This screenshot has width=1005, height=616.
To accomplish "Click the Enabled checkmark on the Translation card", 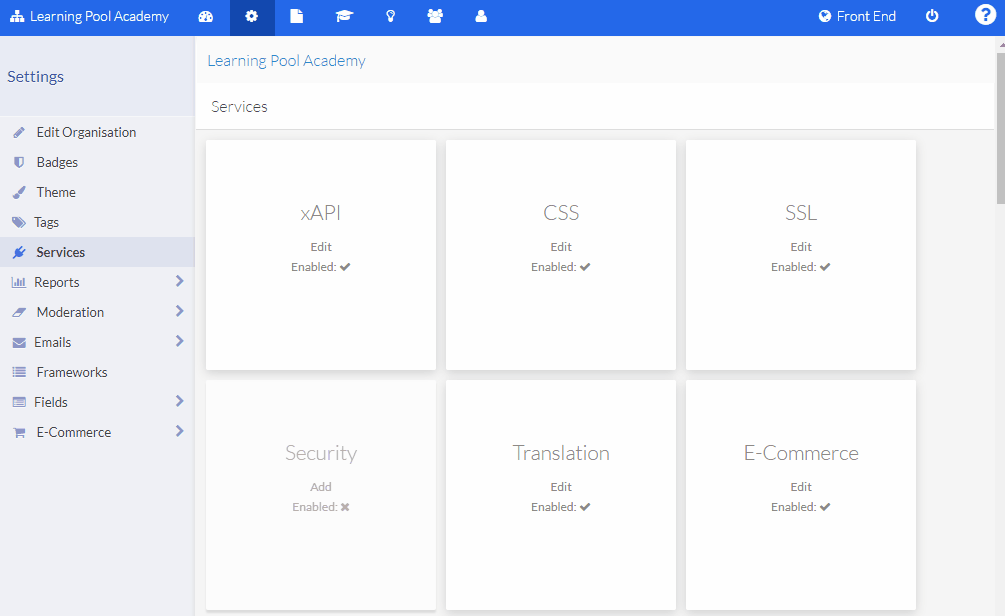I will [x=586, y=507].
